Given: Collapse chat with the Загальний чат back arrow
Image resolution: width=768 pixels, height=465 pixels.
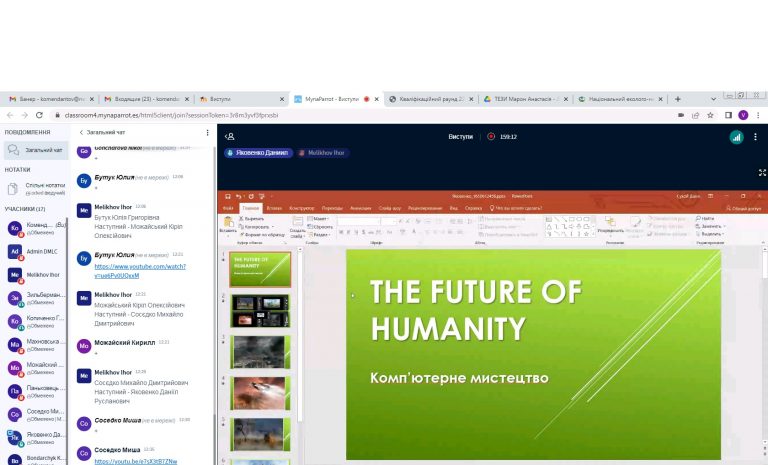Looking at the screenshot, I should (x=81, y=132).
